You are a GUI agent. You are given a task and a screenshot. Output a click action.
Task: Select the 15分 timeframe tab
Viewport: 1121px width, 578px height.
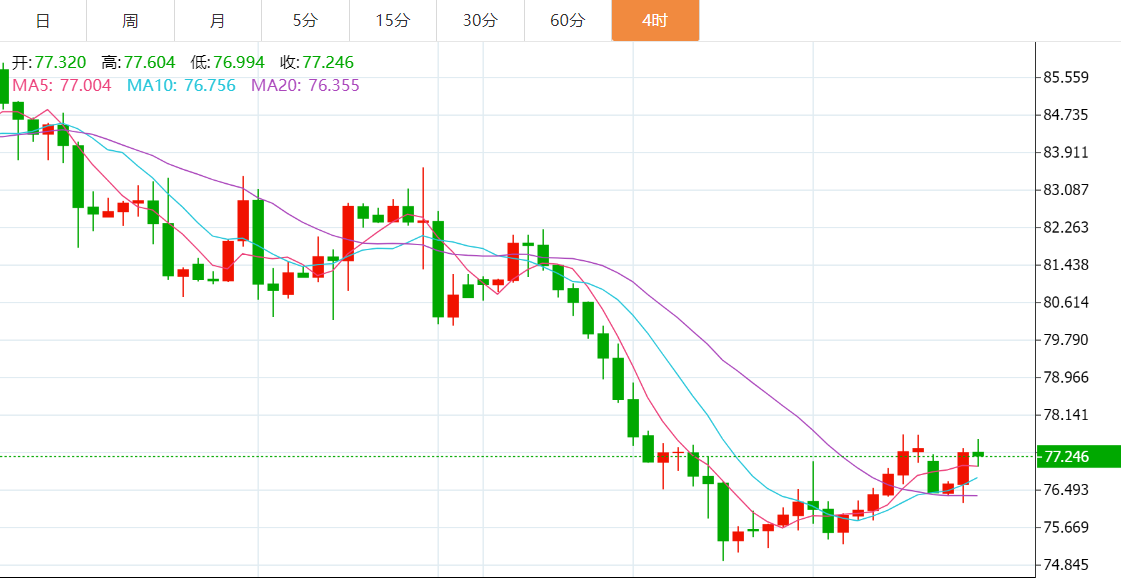click(x=393, y=21)
